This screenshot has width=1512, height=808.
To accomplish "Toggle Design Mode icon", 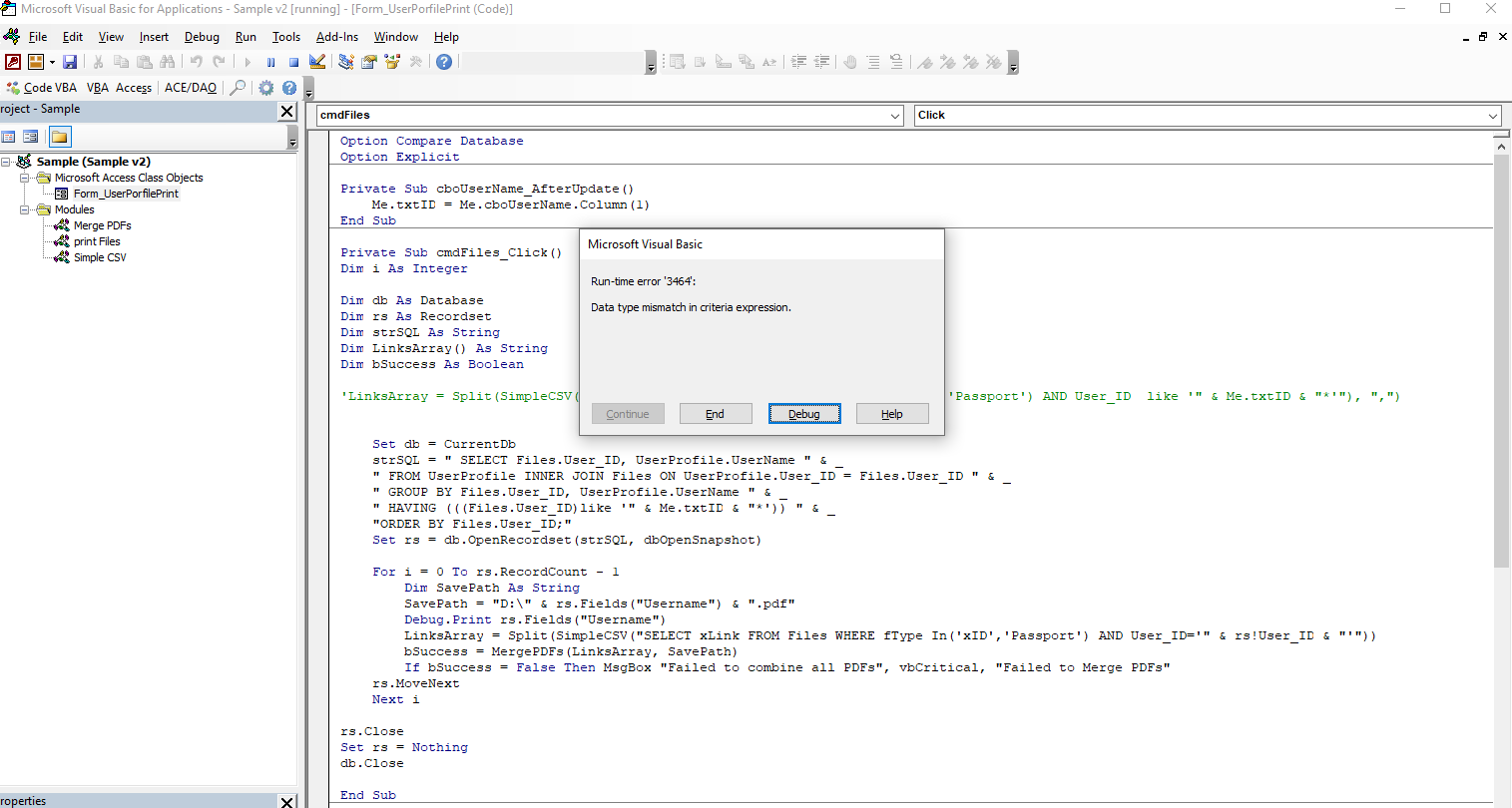I will click(x=317, y=62).
